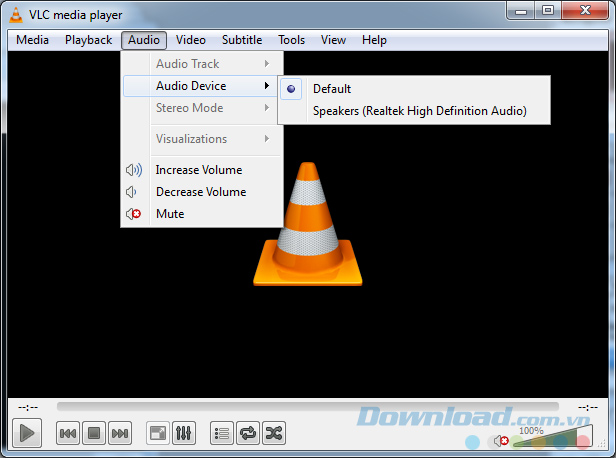Viewport: 616px width, 458px height.
Task: Click the VLC cone title icon
Action: 16,15
